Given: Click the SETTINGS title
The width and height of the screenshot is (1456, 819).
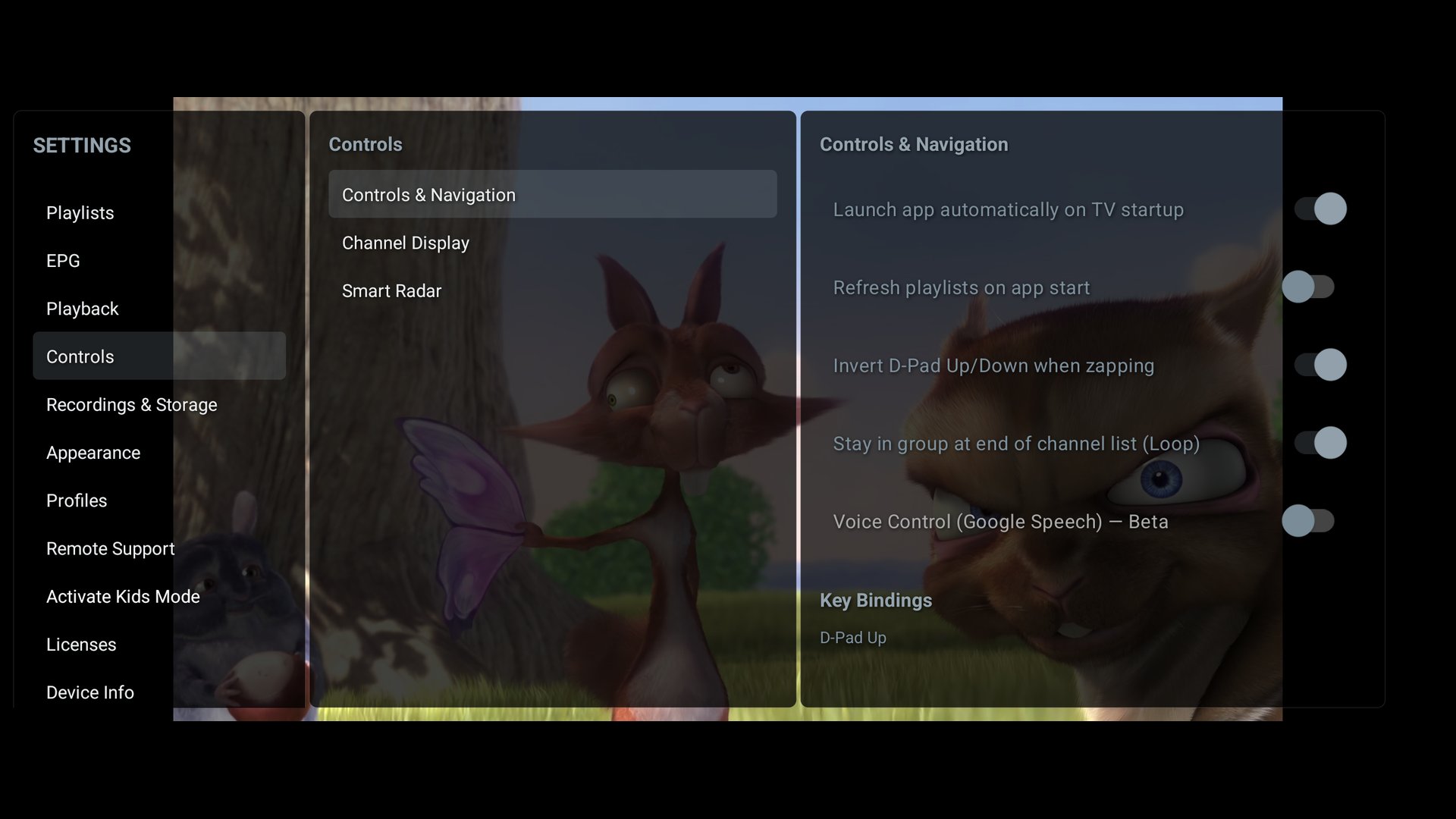Looking at the screenshot, I should 82,145.
